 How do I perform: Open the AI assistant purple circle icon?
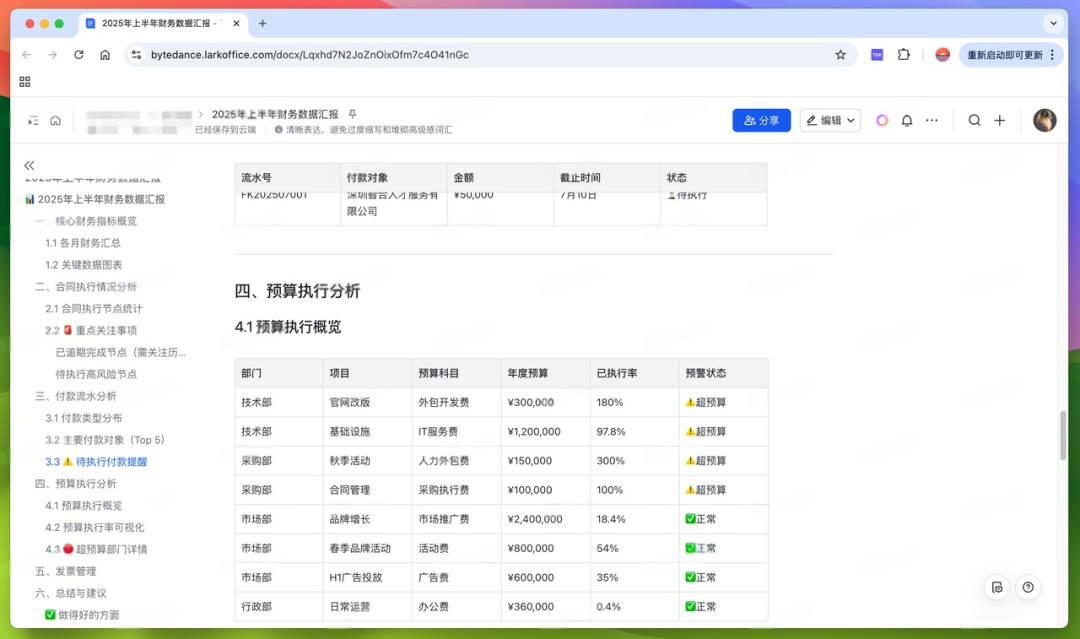click(x=882, y=121)
